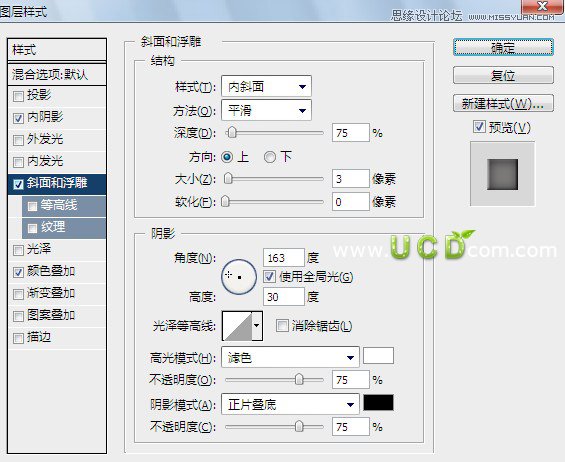Tick the 内发光 inner glow checkbox

[18, 162]
